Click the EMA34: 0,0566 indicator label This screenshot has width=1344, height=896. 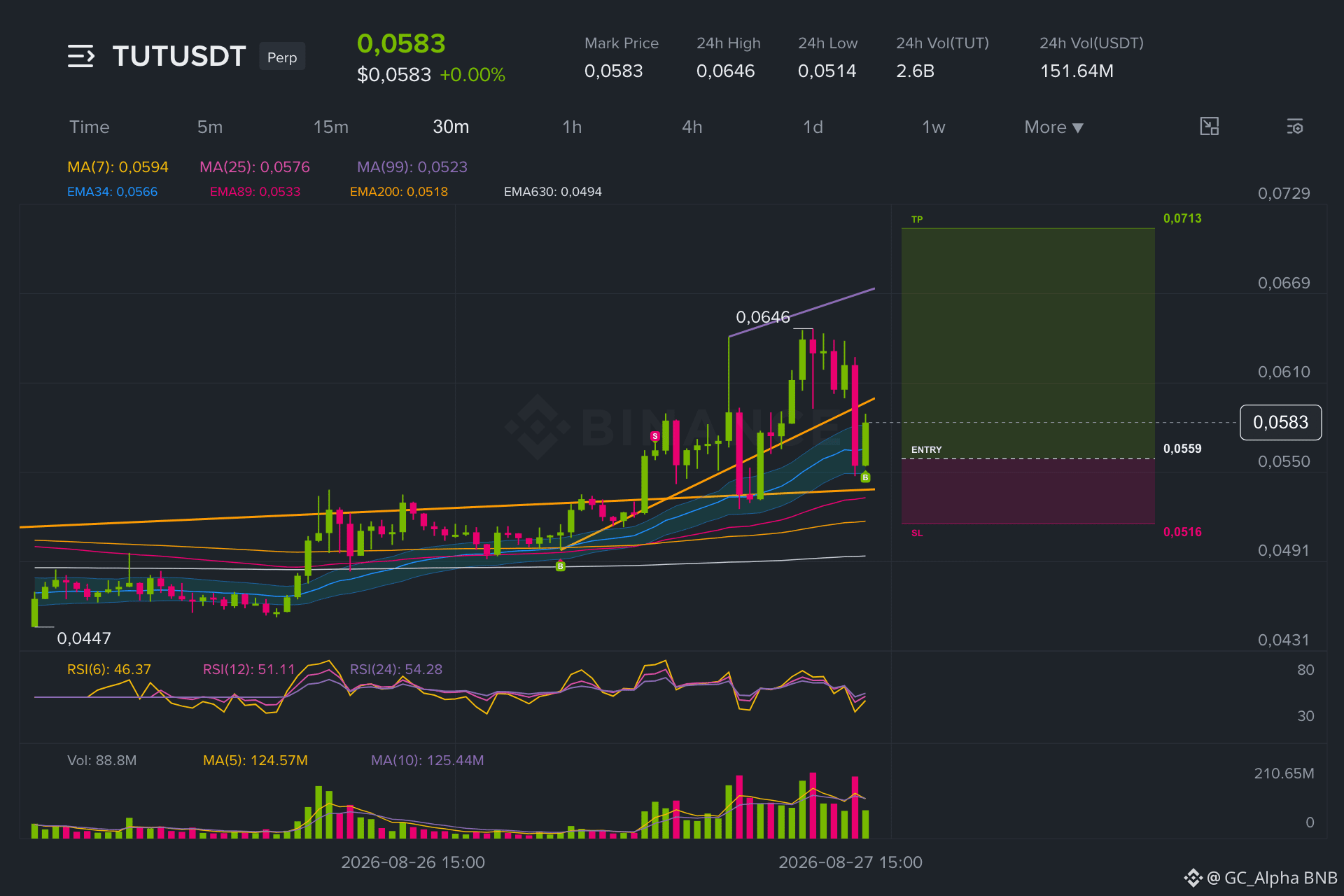pyautogui.click(x=112, y=192)
